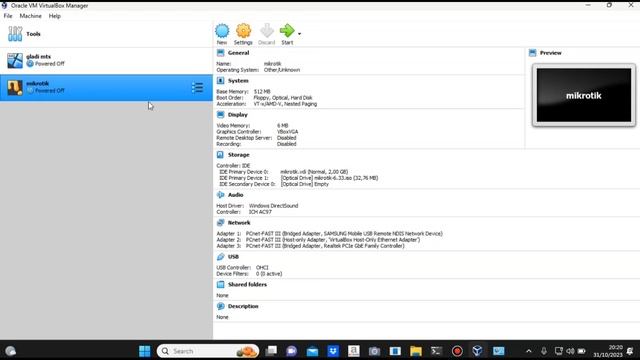Open the File menu
This screenshot has width=640, height=360.
coord(8,16)
